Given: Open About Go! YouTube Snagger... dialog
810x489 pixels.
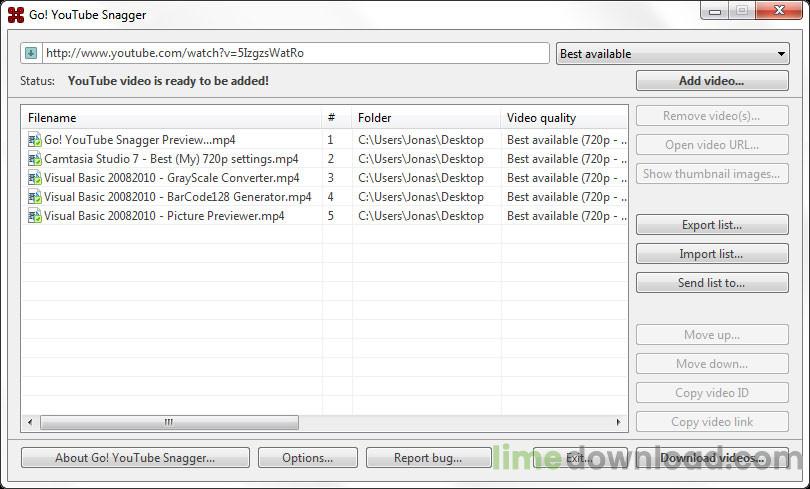Looking at the screenshot, I should pos(135,458).
